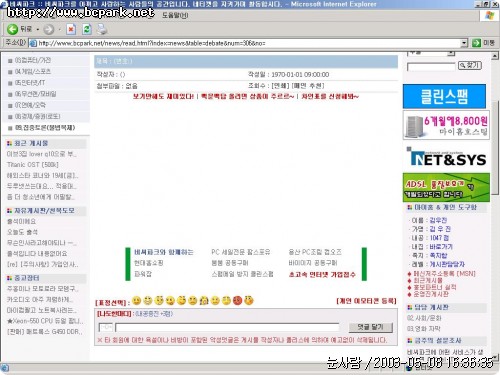Go back with the green Back arrow
500x375 pixels.
(12, 29)
